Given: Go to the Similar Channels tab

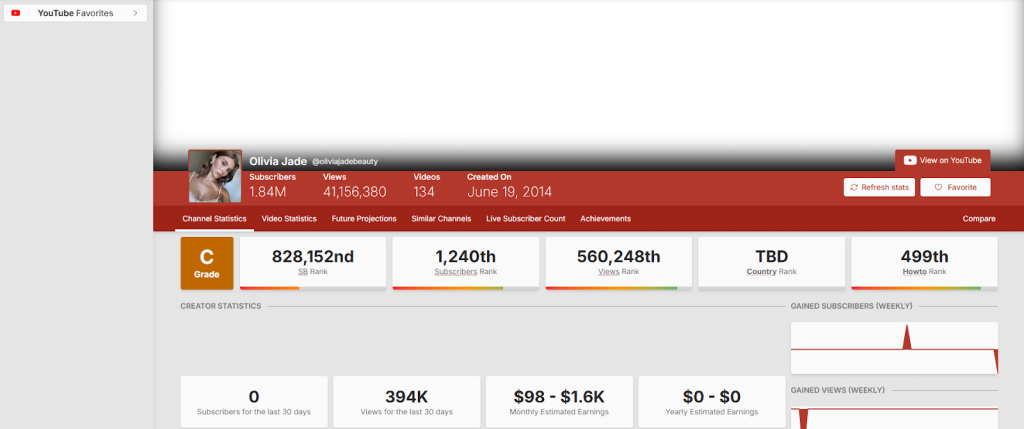Looking at the screenshot, I should pyautogui.click(x=441, y=218).
